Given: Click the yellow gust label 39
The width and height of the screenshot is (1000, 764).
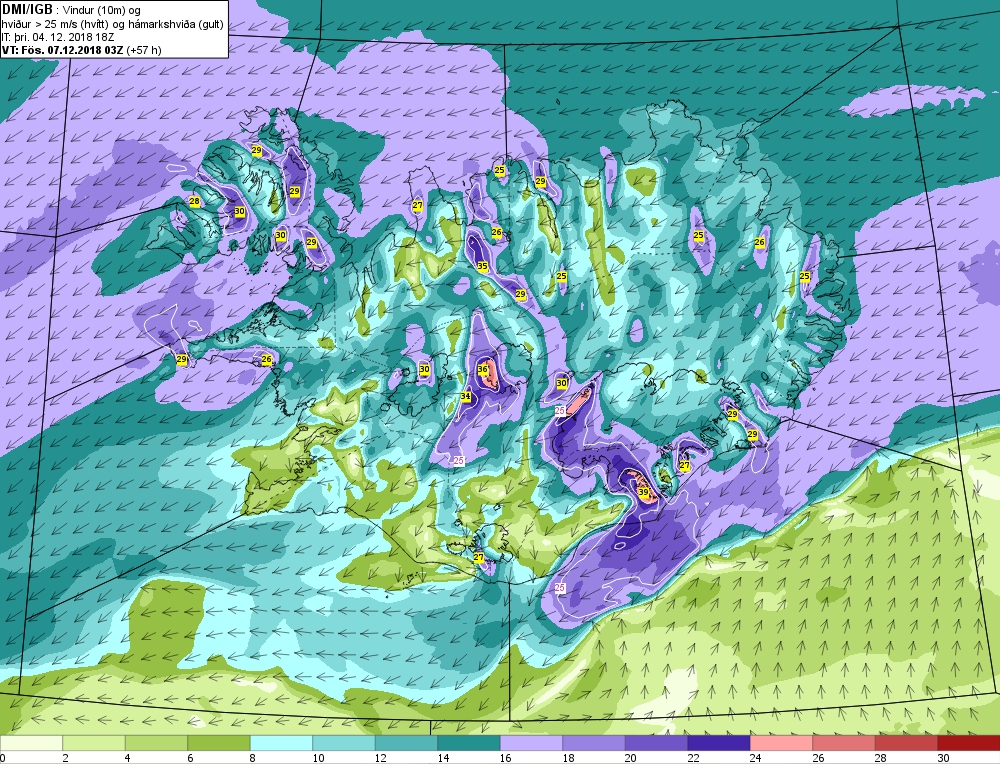Looking at the screenshot, I should click(x=643, y=492).
